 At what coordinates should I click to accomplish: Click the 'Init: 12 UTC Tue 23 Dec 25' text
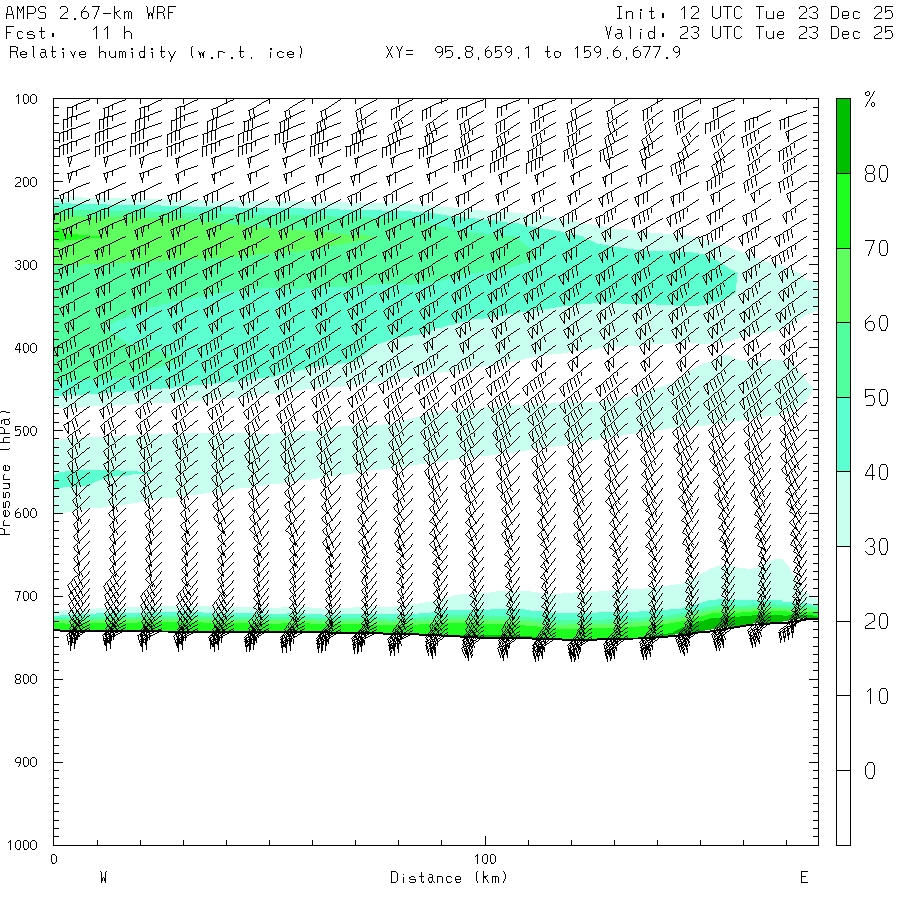point(755,13)
